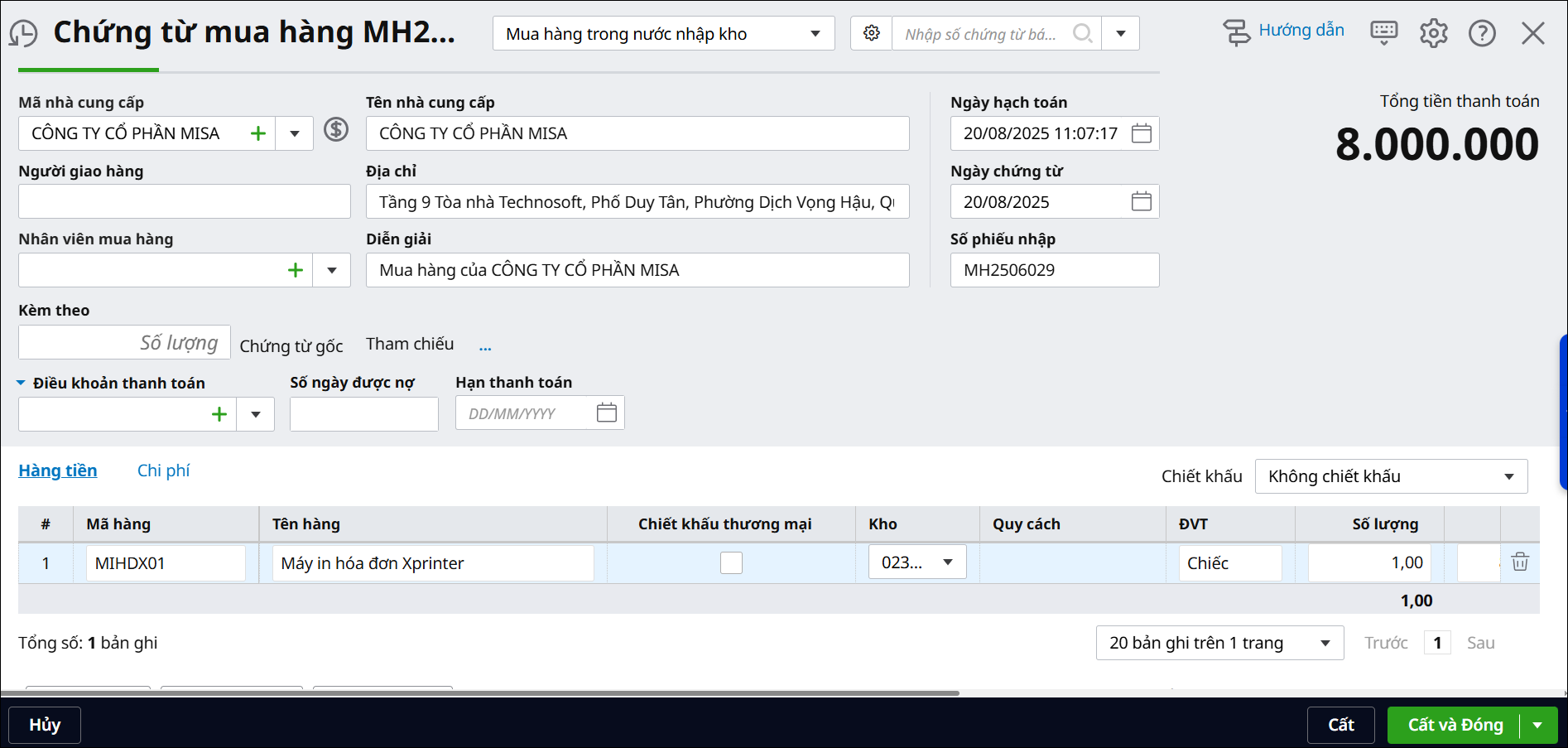Expand Nhân viên mua hàng dropdown arrow

click(332, 270)
